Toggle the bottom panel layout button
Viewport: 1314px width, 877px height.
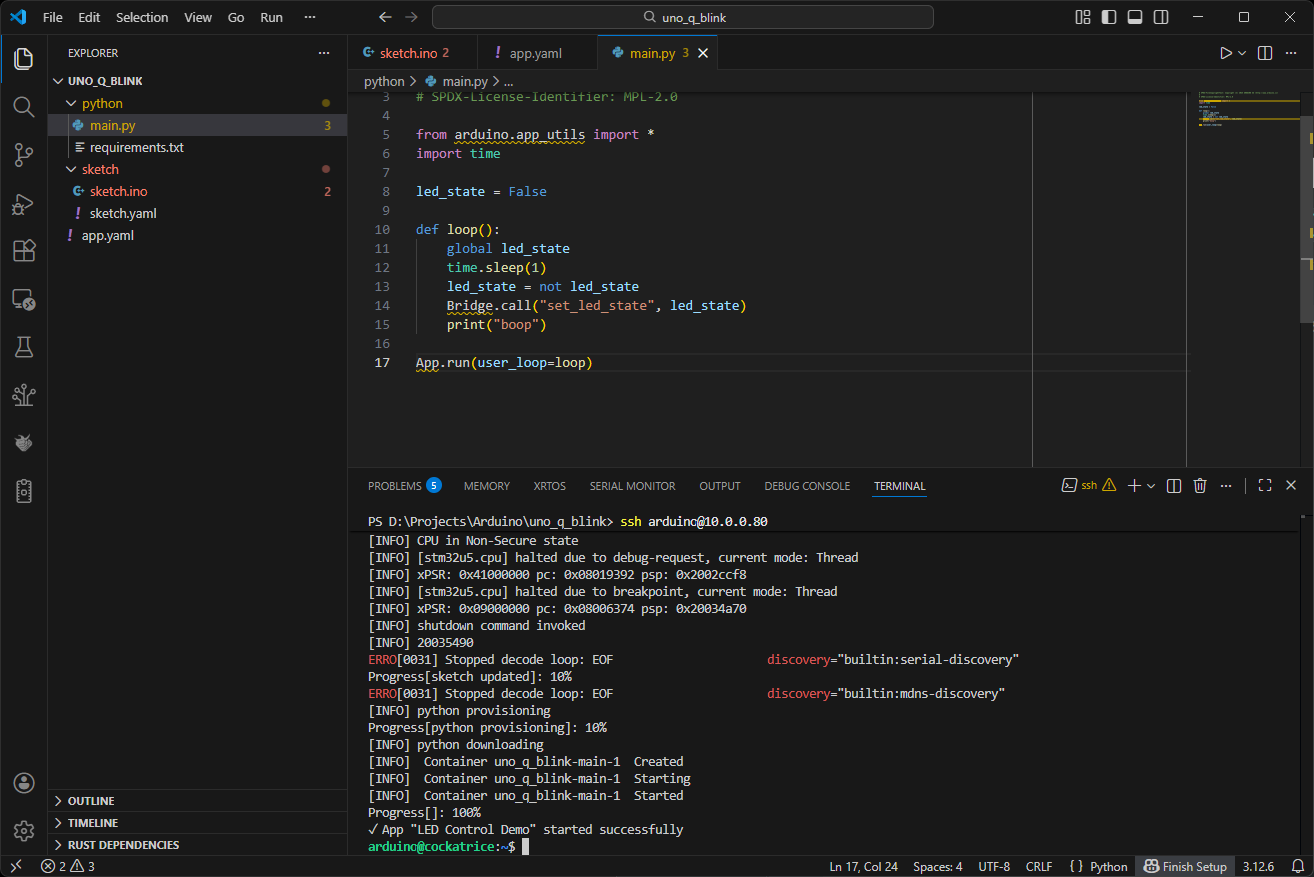point(1135,17)
